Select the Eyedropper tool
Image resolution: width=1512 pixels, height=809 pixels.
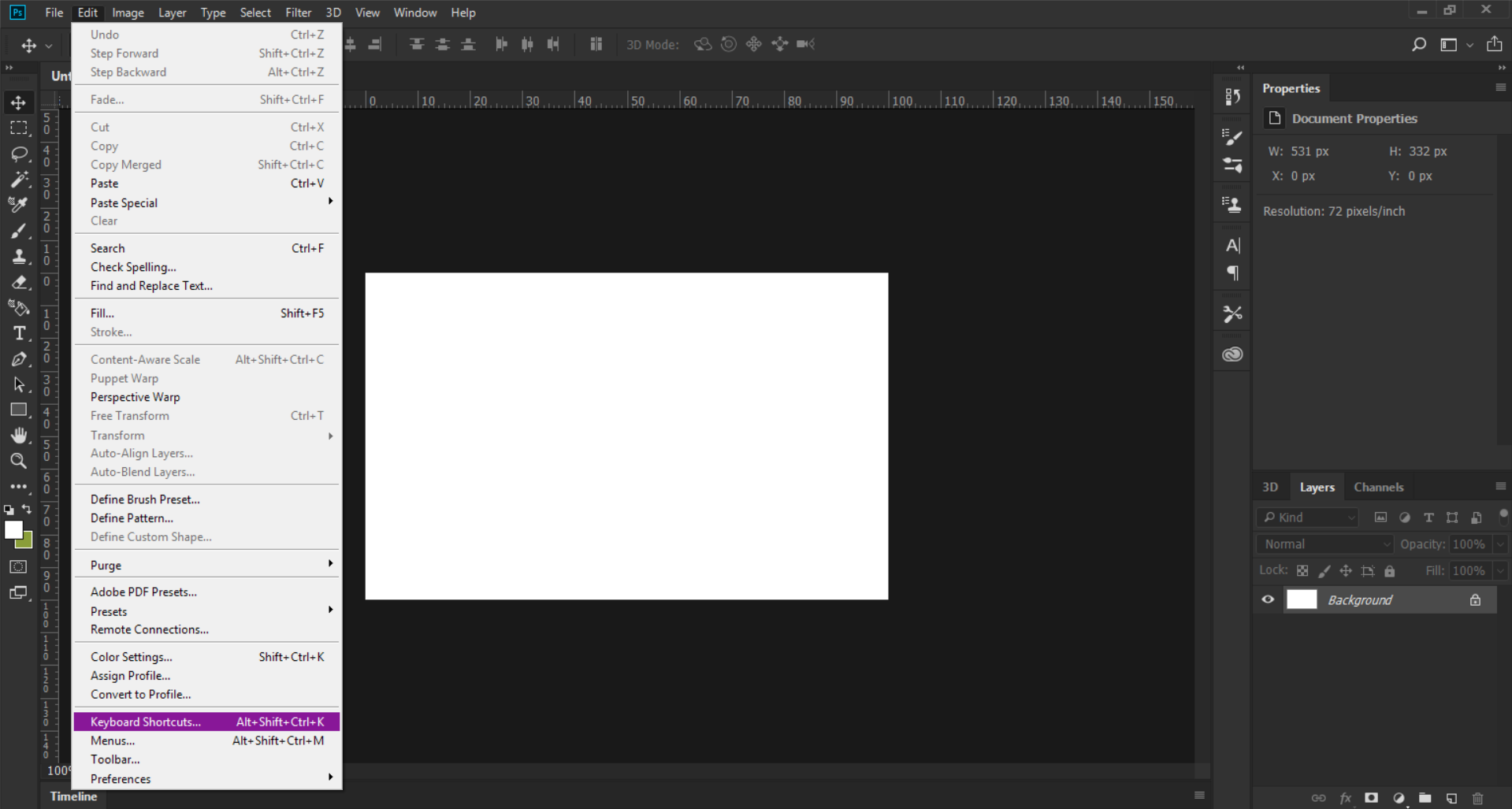pyautogui.click(x=18, y=205)
